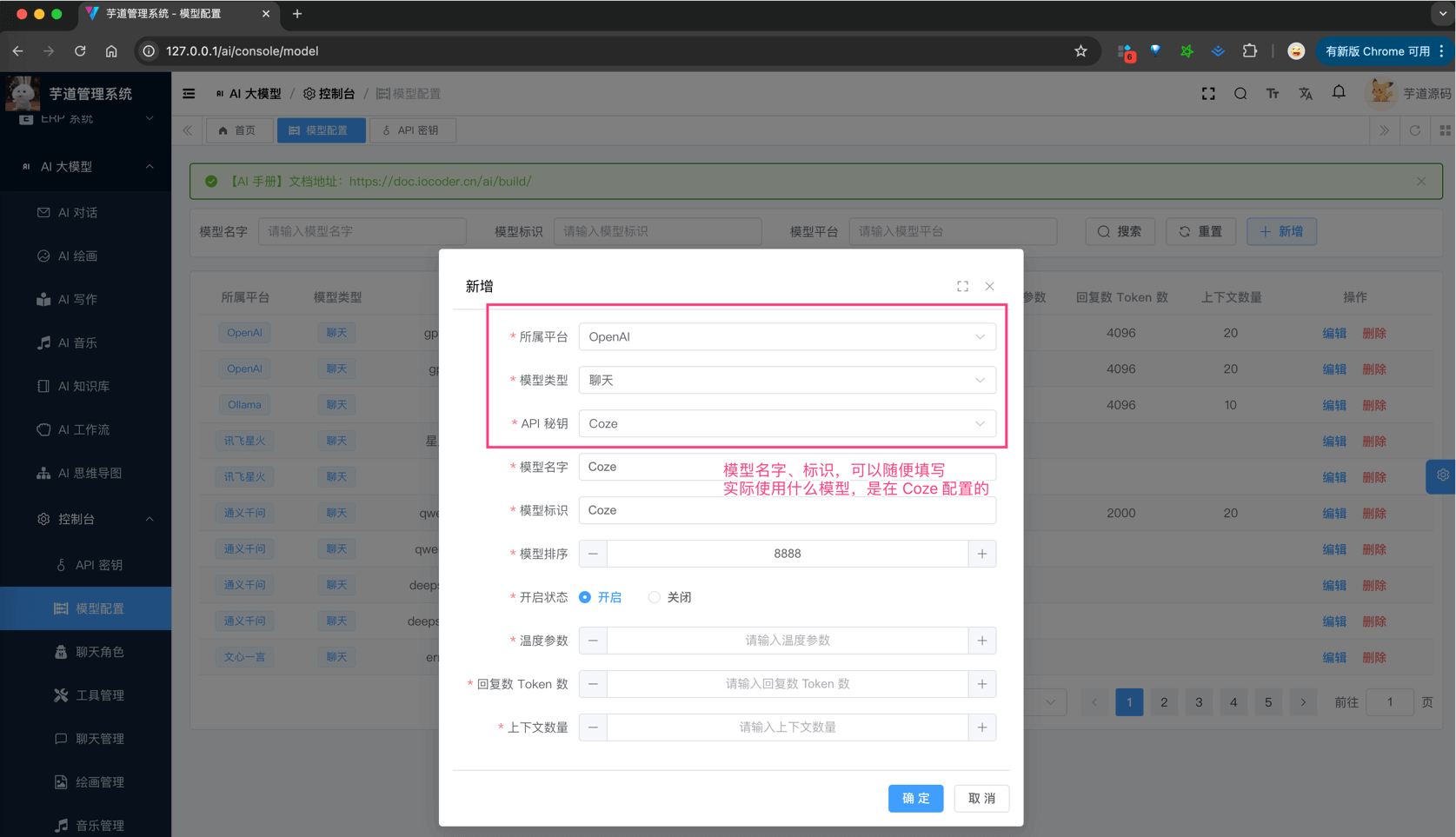Bookmark page with the star icon
Viewport: 1456px width, 837px height.
(1080, 51)
